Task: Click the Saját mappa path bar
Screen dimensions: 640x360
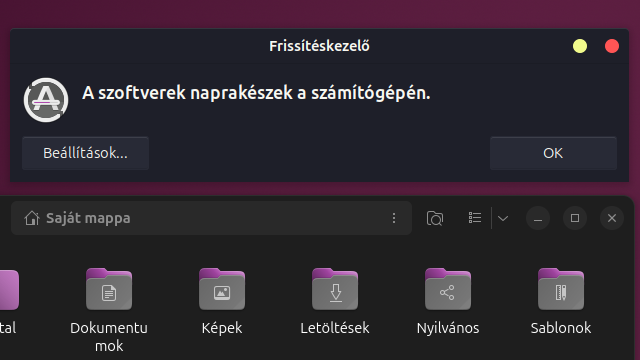Action: coord(211,218)
